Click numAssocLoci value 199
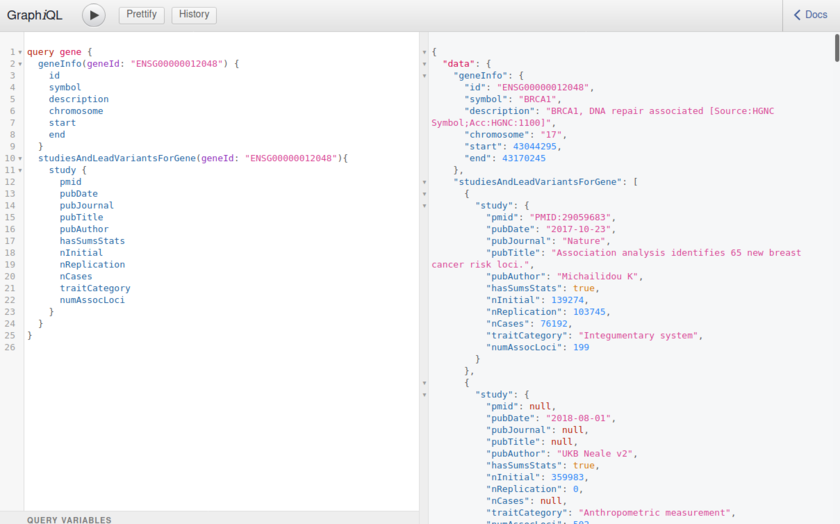 pos(581,347)
